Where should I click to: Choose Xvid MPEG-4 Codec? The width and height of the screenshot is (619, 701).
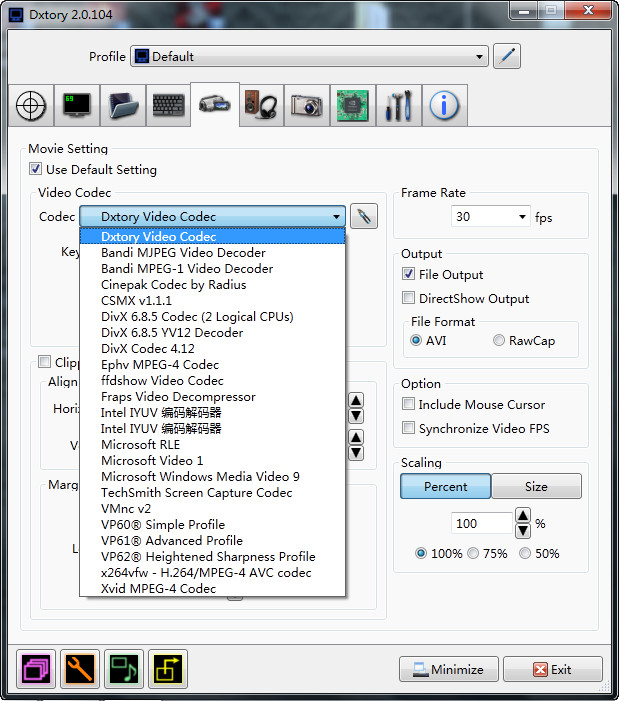(x=212, y=588)
